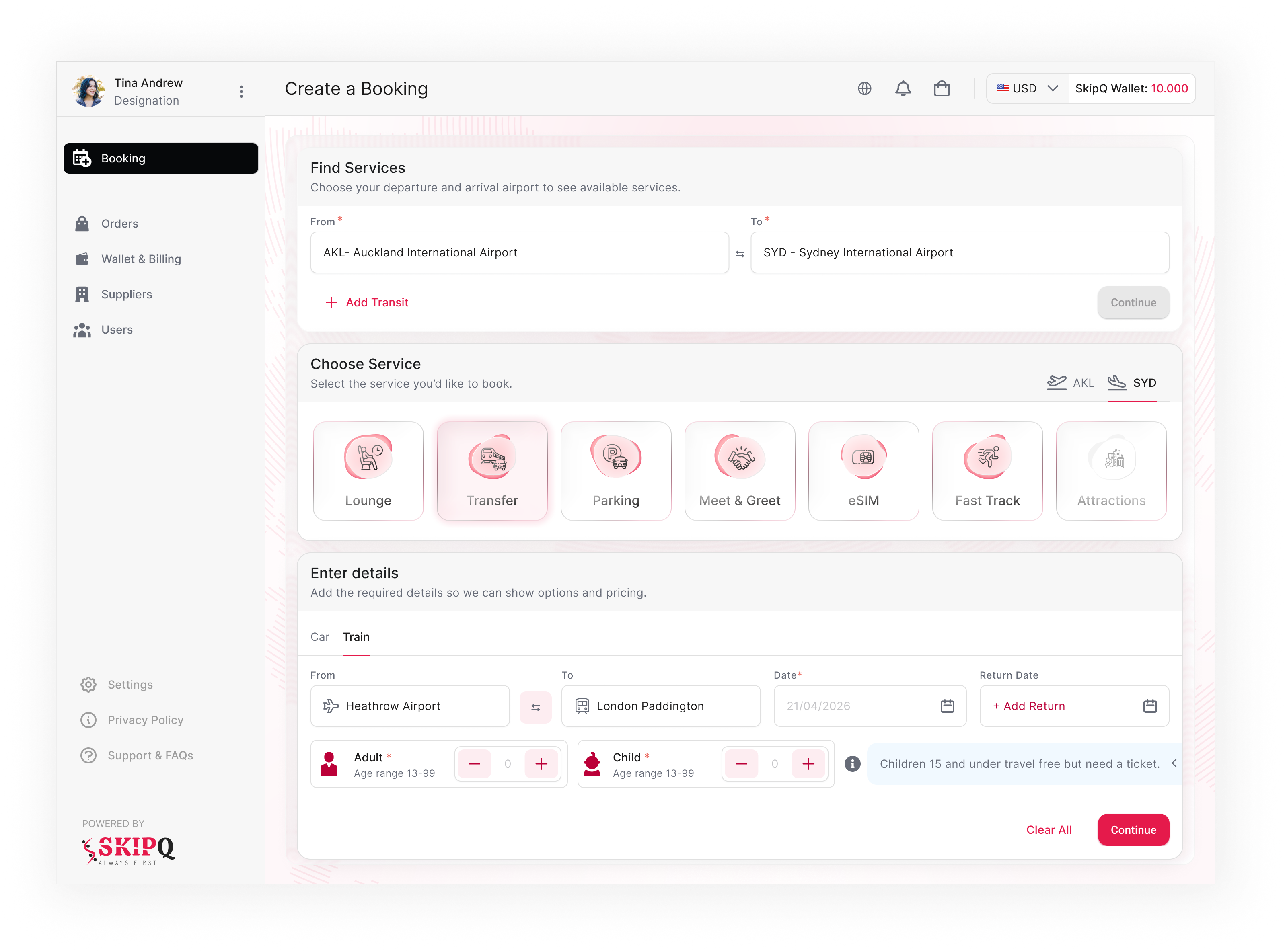Image resolution: width=1287 pixels, height=952 pixels.
Task: Click the Heathrow Airport From field
Action: [x=410, y=706]
